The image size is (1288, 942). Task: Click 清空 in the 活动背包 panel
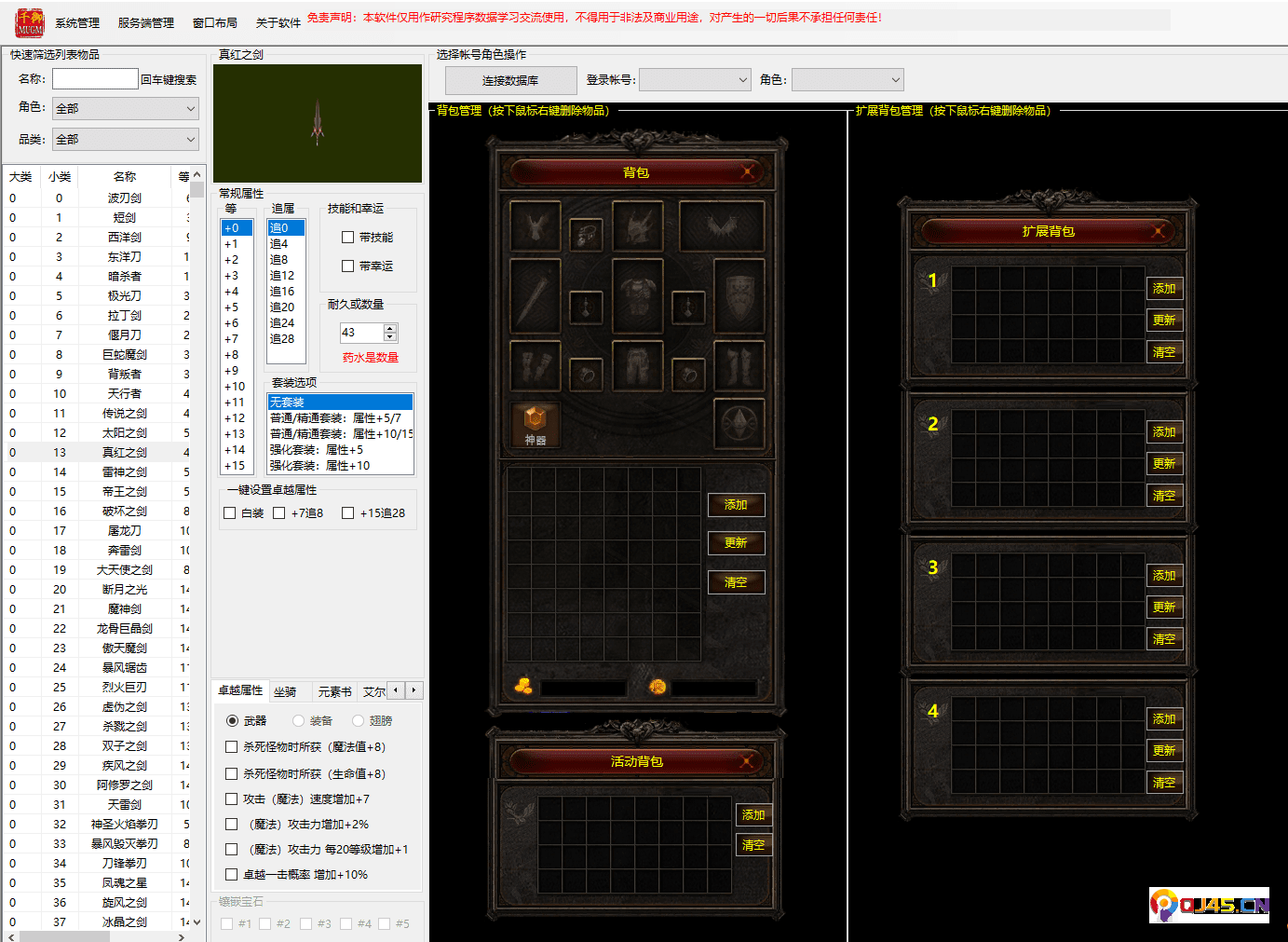[x=753, y=845]
